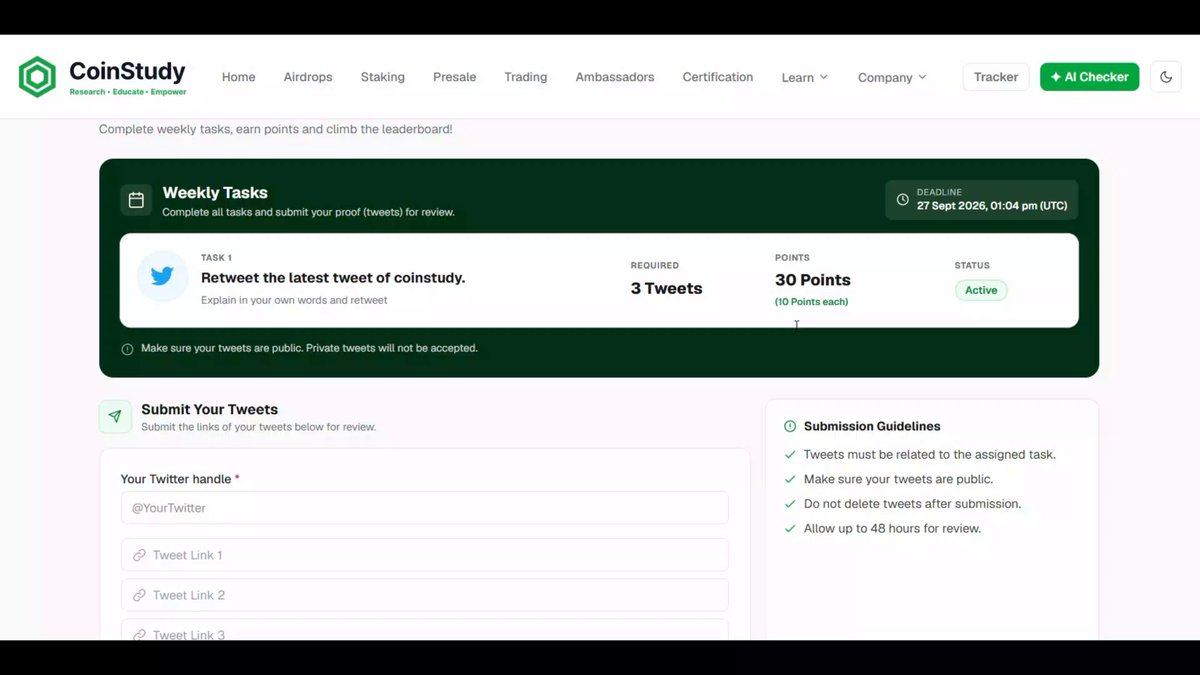The width and height of the screenshot is (1200, 675).
Task: Click the paper plane Submit Your Tweets icon
Action: 115,417
